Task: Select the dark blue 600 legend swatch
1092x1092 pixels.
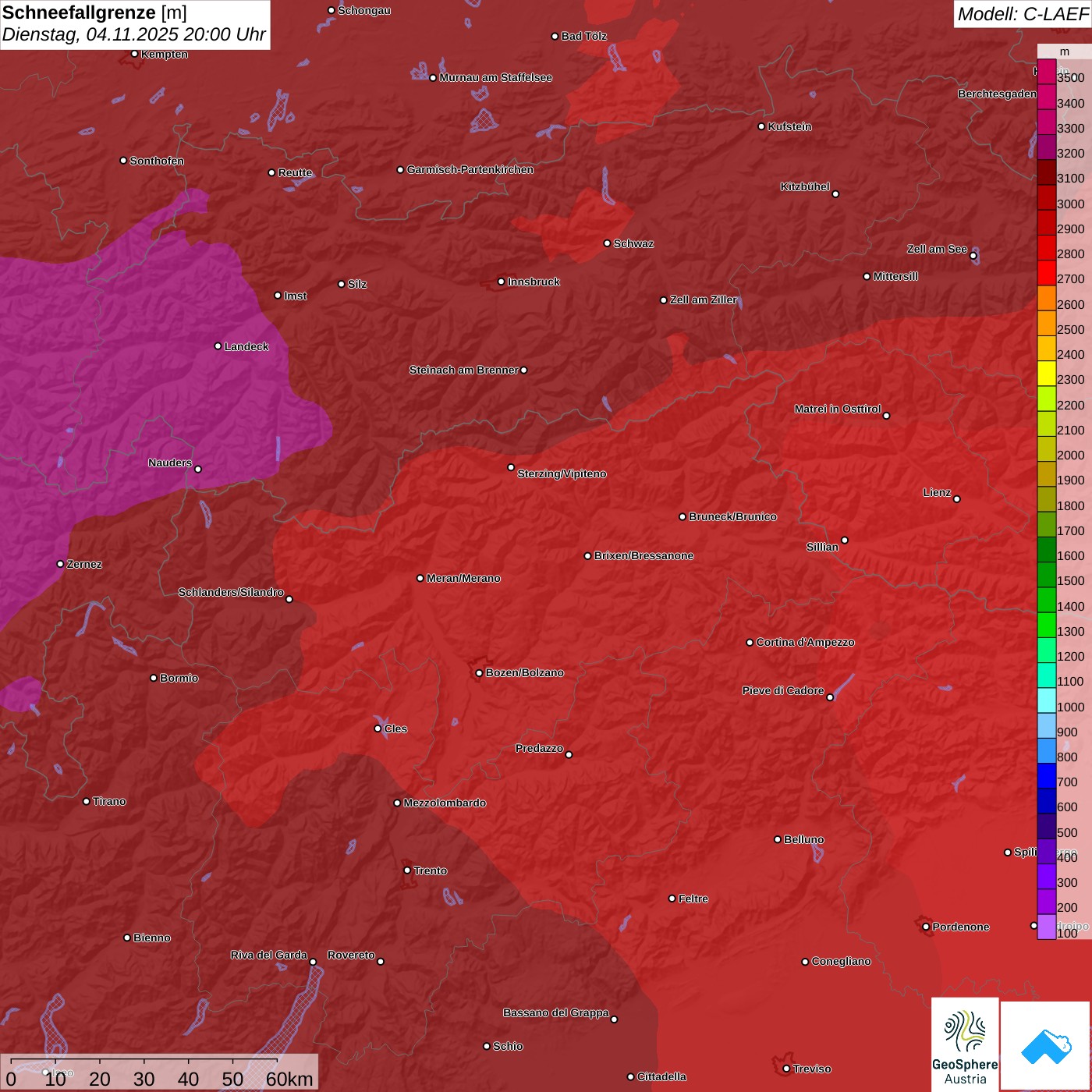Action: click(x=1046, y=801)
